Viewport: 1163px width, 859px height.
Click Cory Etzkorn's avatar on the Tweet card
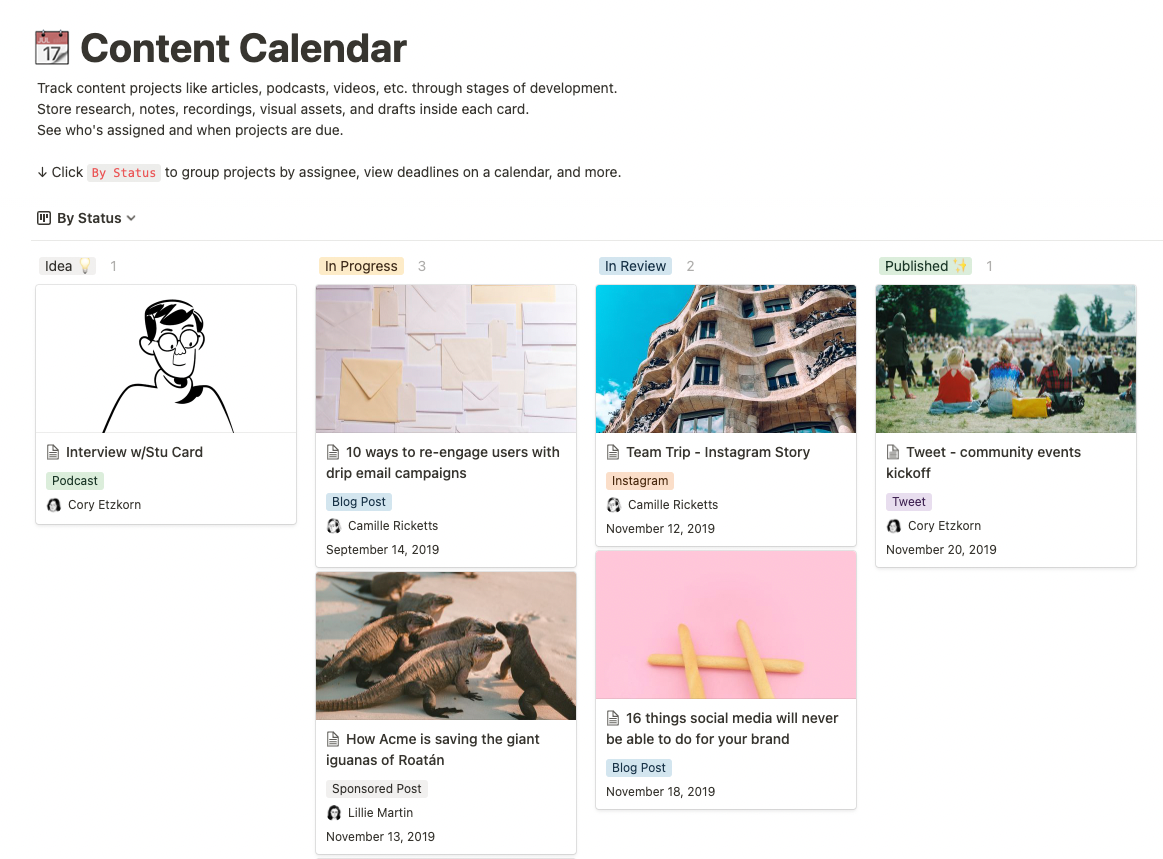click(893, 525)
